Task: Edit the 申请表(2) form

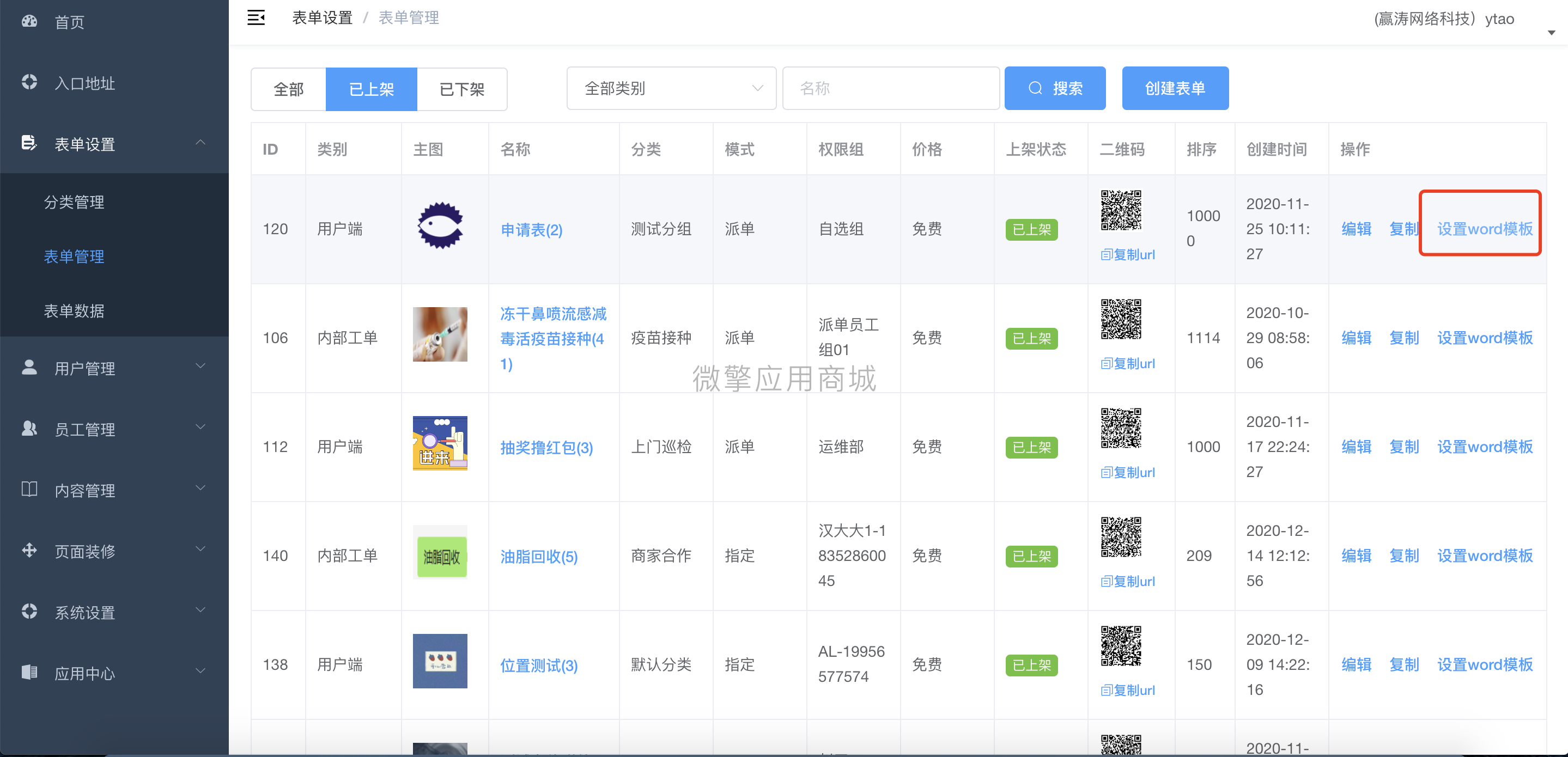Action: [x=1356, y=229]
